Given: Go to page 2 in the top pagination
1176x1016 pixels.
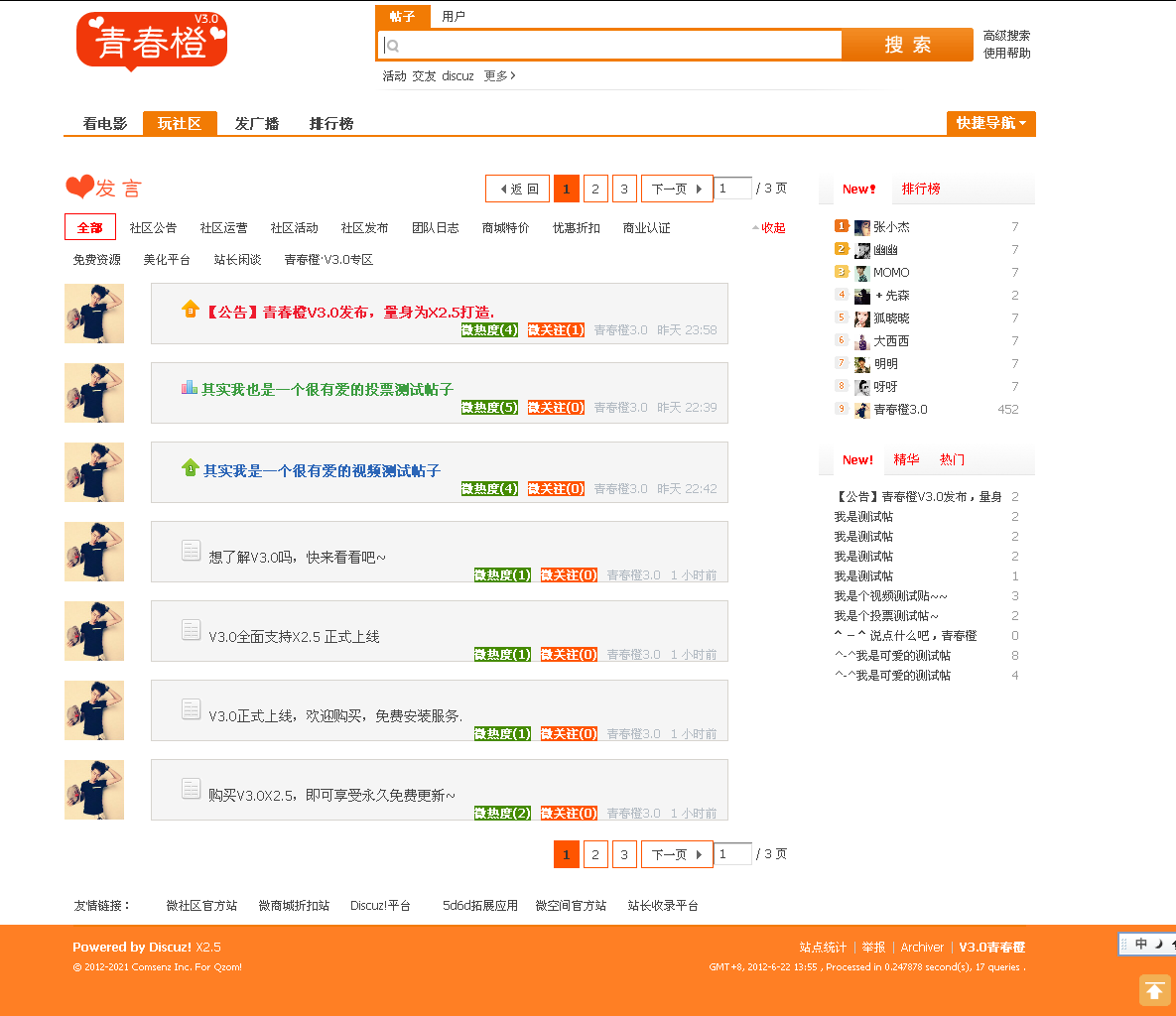Looking at the screenshot, I should pyautogui.click(x=595, y=189).
